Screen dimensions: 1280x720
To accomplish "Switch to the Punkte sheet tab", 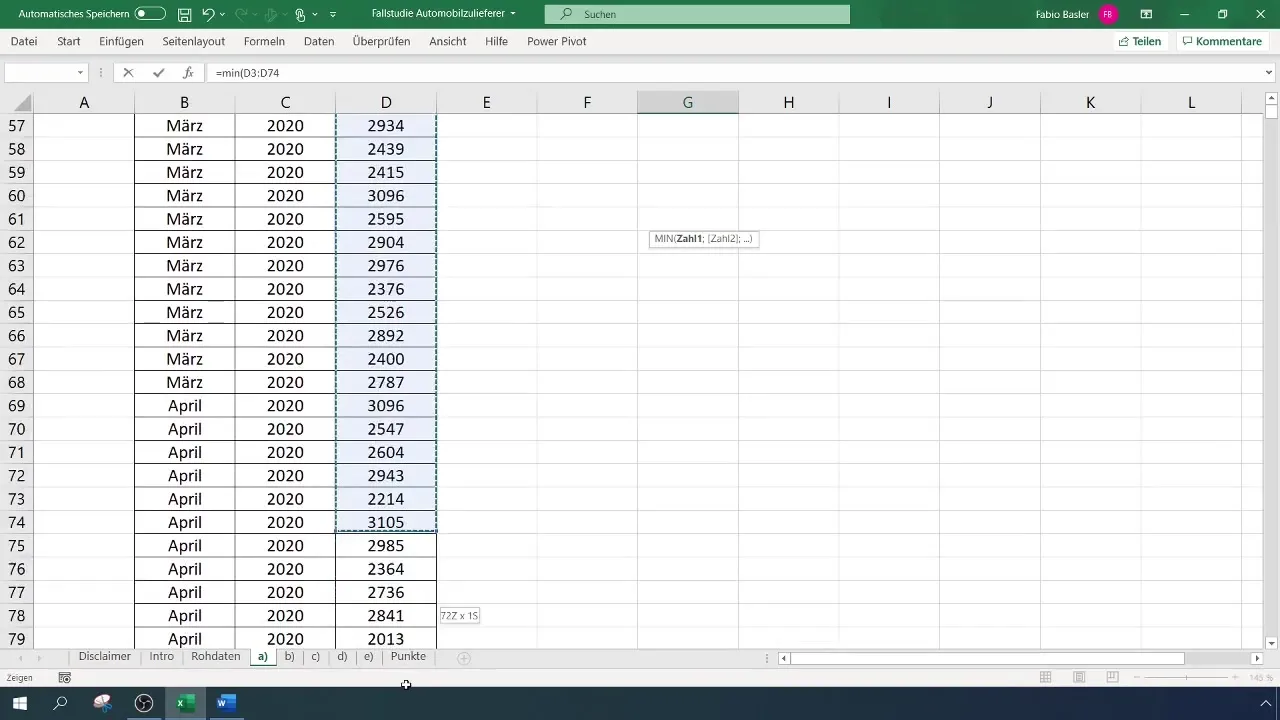I will click(408, 656).
